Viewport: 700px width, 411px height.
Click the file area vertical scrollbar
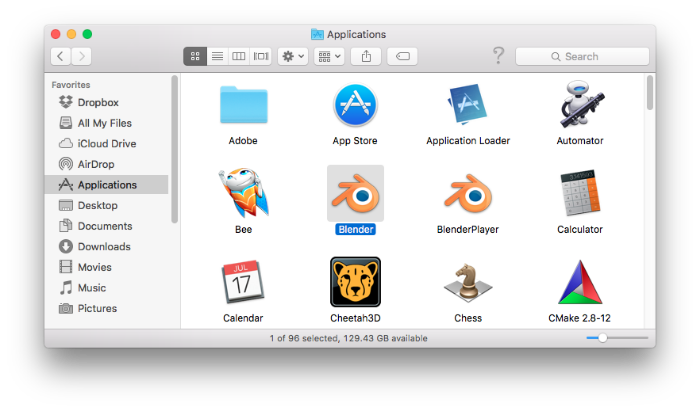tap(650, 92)
